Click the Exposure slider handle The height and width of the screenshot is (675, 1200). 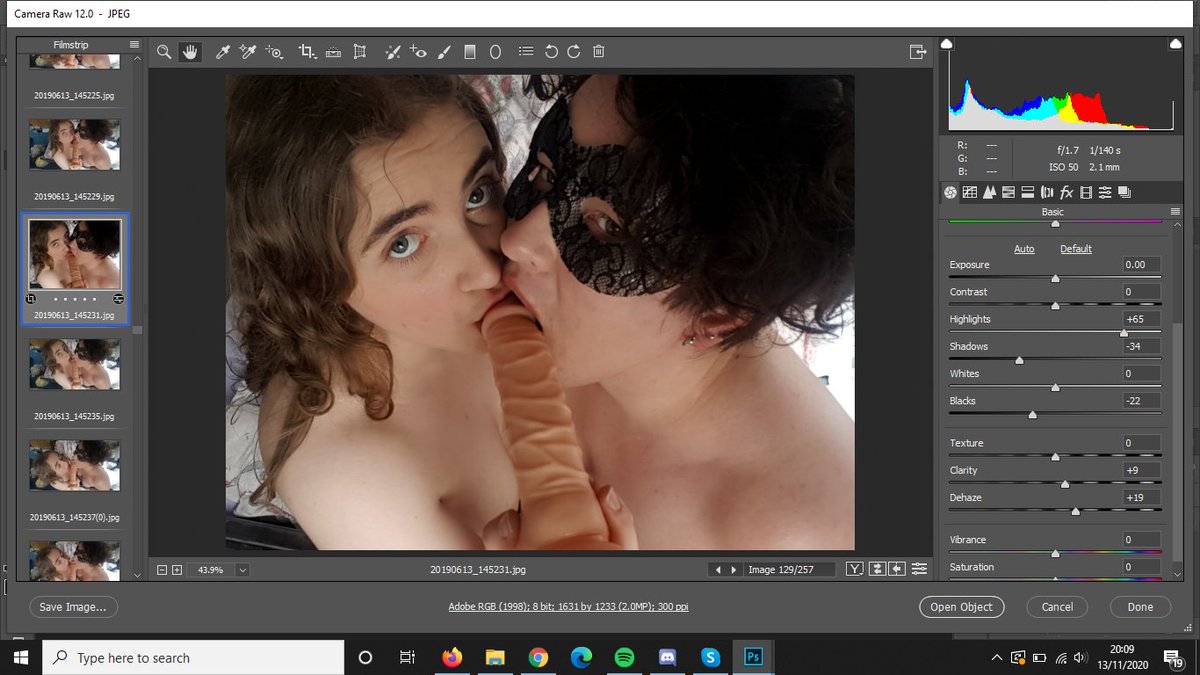click(1055, 279)
